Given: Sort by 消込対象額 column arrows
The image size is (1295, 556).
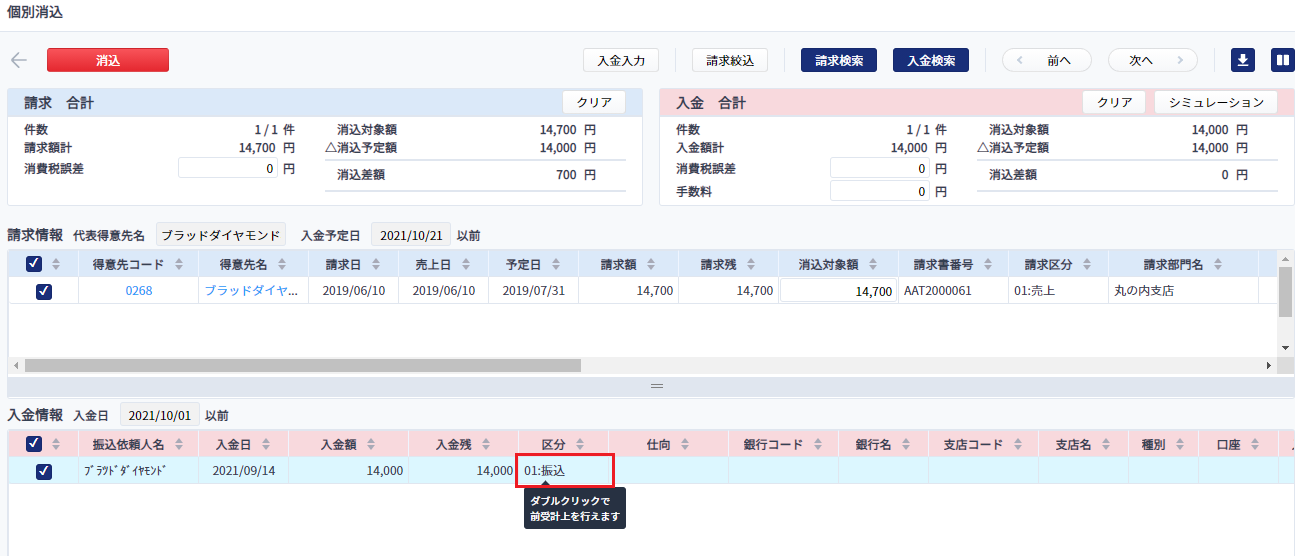Looking at the screenshot, I should pyautogui.click(x=874, y=264).
